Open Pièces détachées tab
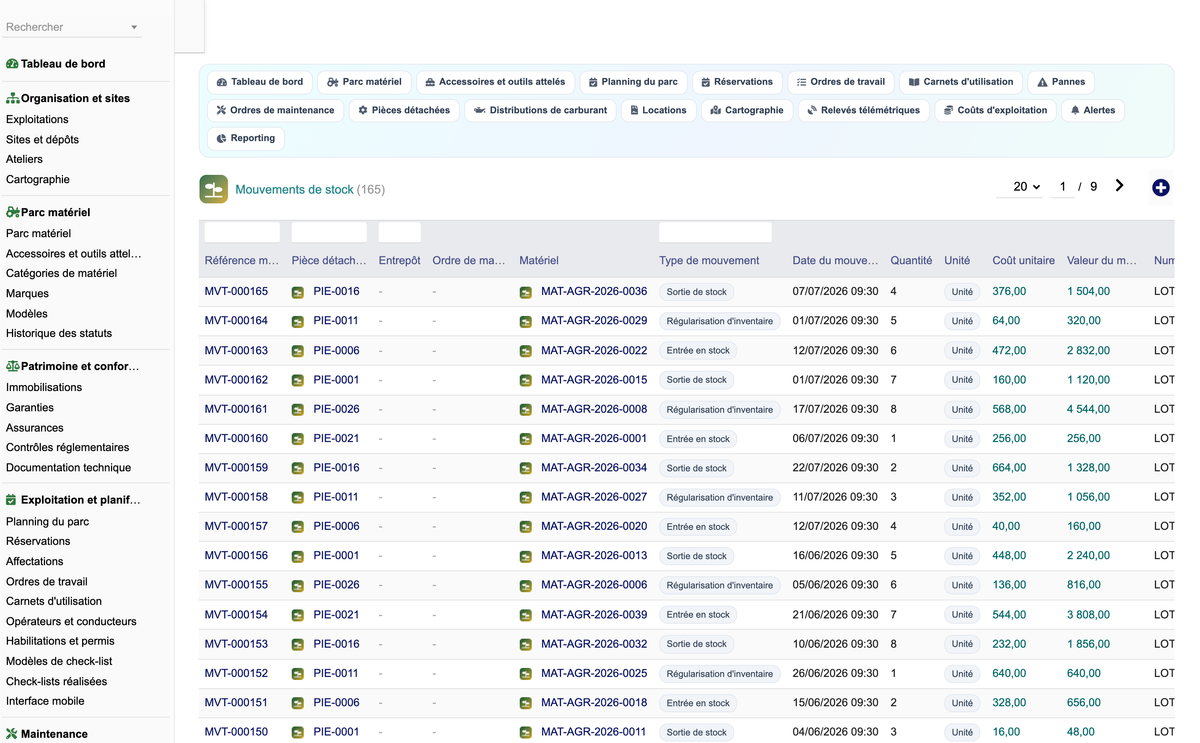The height and width of the screenshot is (743, 1200). (x=404, y=110)
